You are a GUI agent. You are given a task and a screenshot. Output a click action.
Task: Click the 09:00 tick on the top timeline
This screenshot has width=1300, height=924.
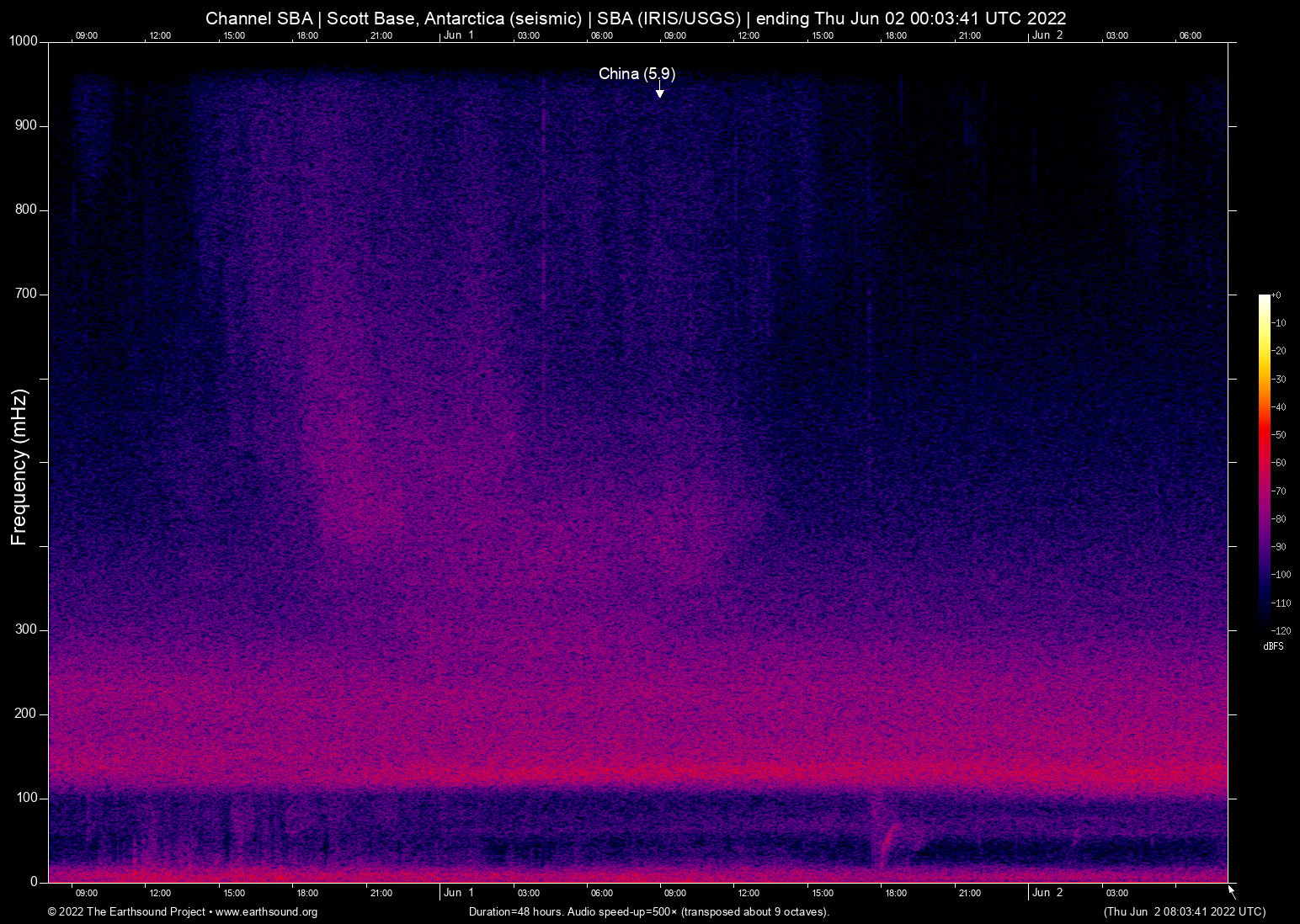[87, 35]
